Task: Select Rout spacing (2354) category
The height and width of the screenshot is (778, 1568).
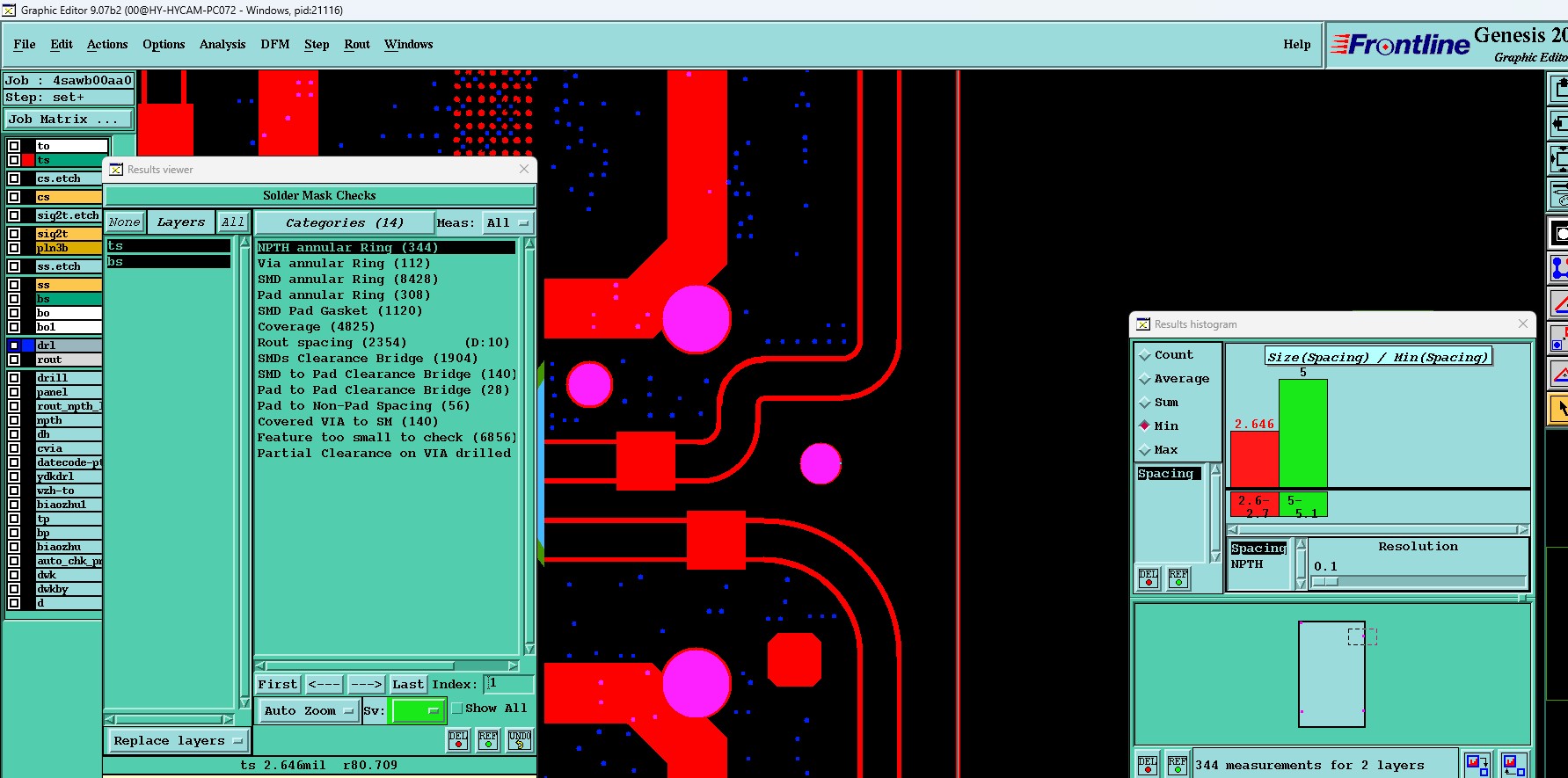Action: (385, 343)
